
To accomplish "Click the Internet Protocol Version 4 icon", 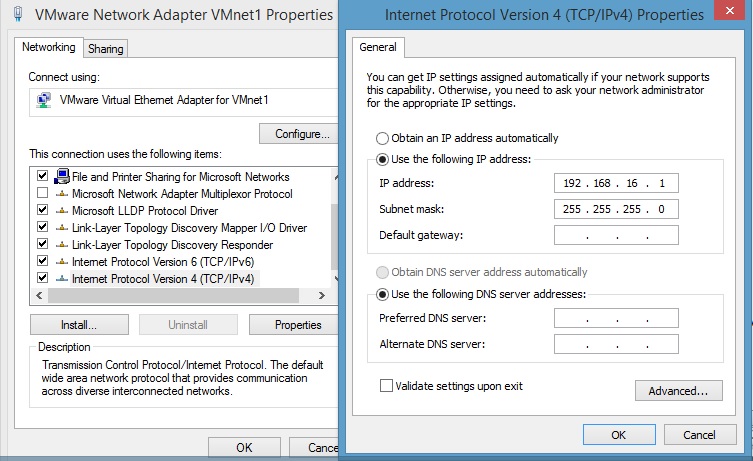I will click(62, 278).
